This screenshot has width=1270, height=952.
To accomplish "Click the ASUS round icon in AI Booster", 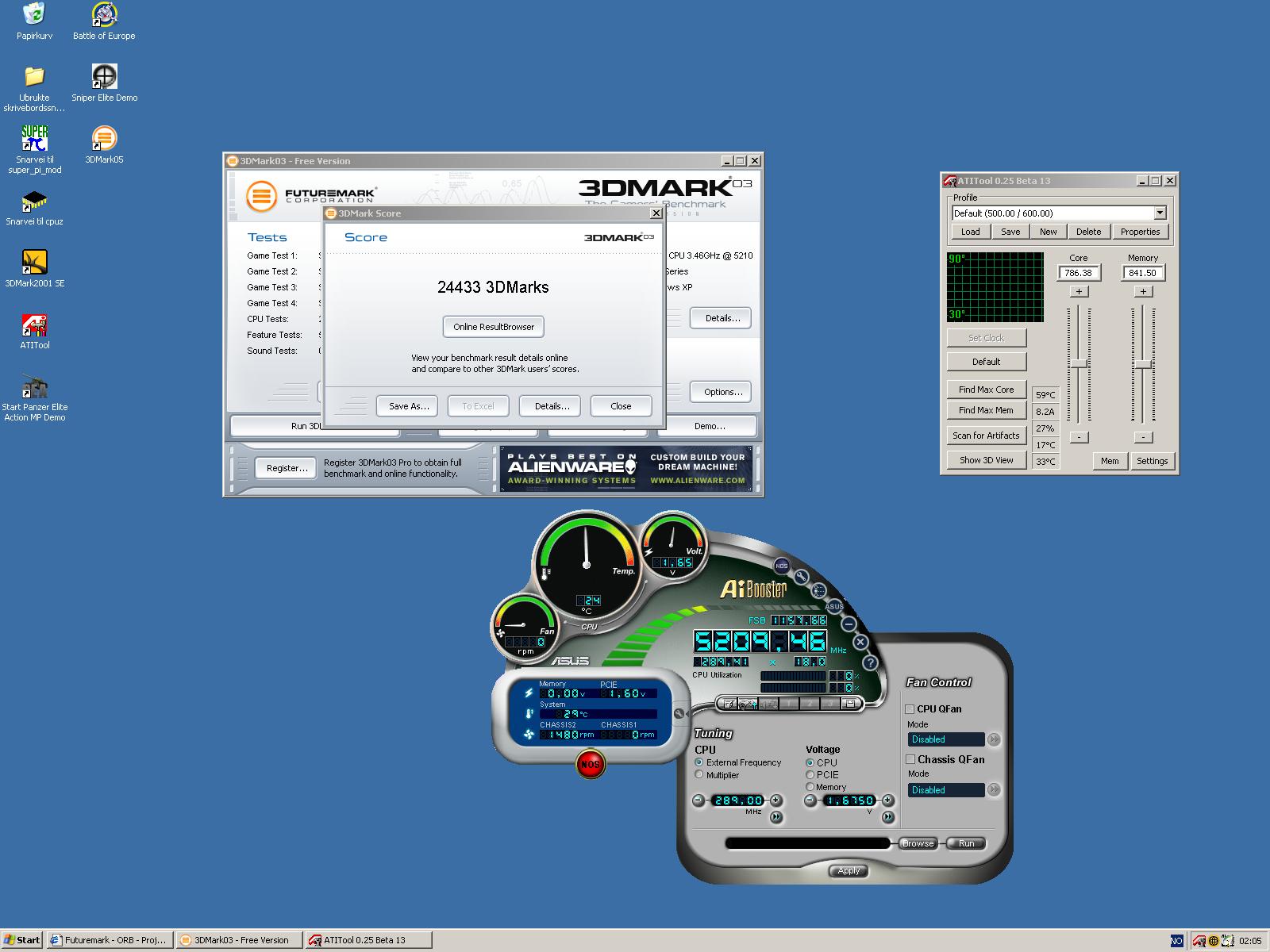I will click(834, 607).
